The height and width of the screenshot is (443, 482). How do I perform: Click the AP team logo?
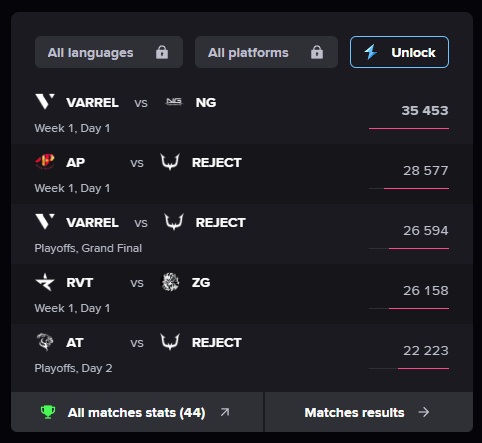pos(45,162)
